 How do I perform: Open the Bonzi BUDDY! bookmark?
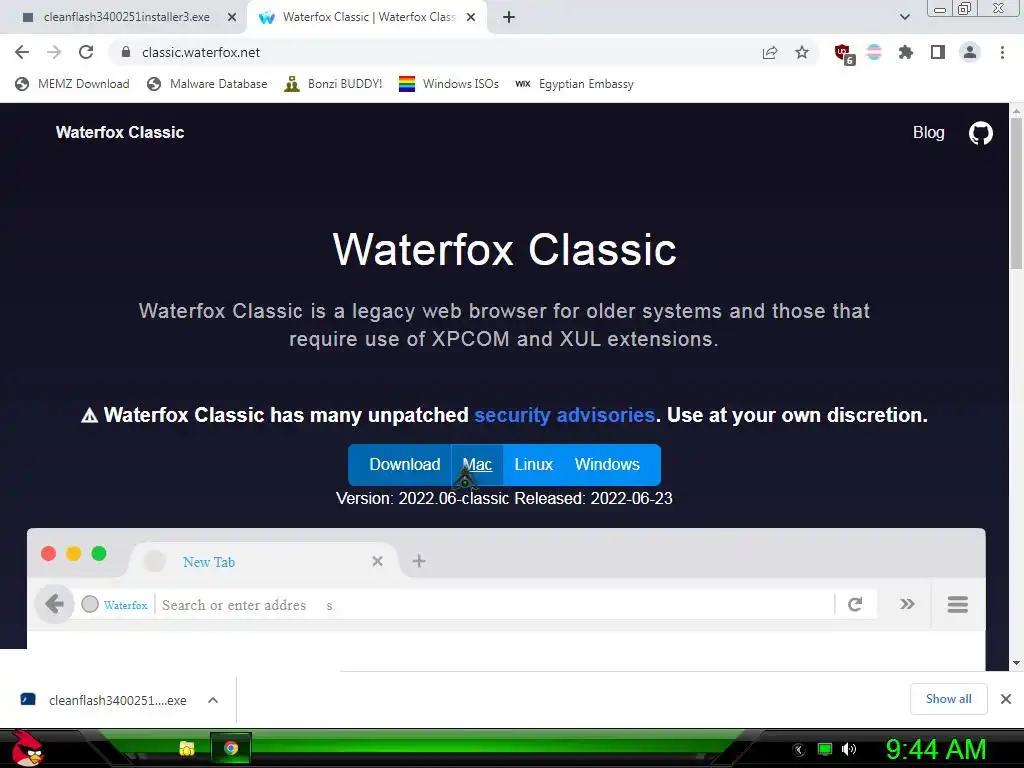[x=333, y=84]
